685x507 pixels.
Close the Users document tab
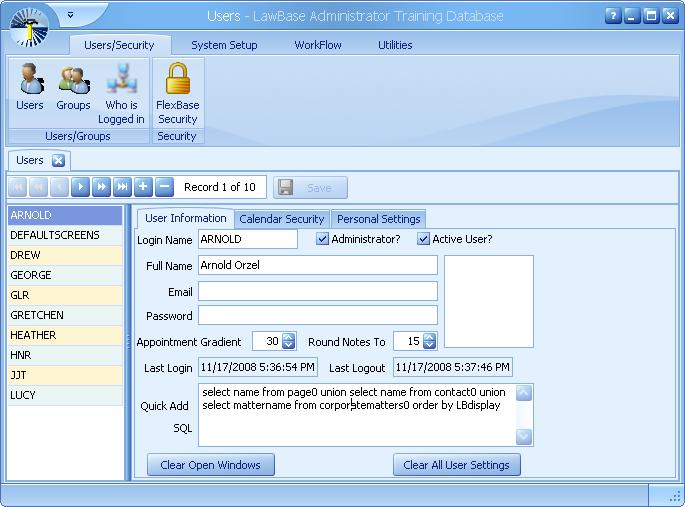point(58,161)
